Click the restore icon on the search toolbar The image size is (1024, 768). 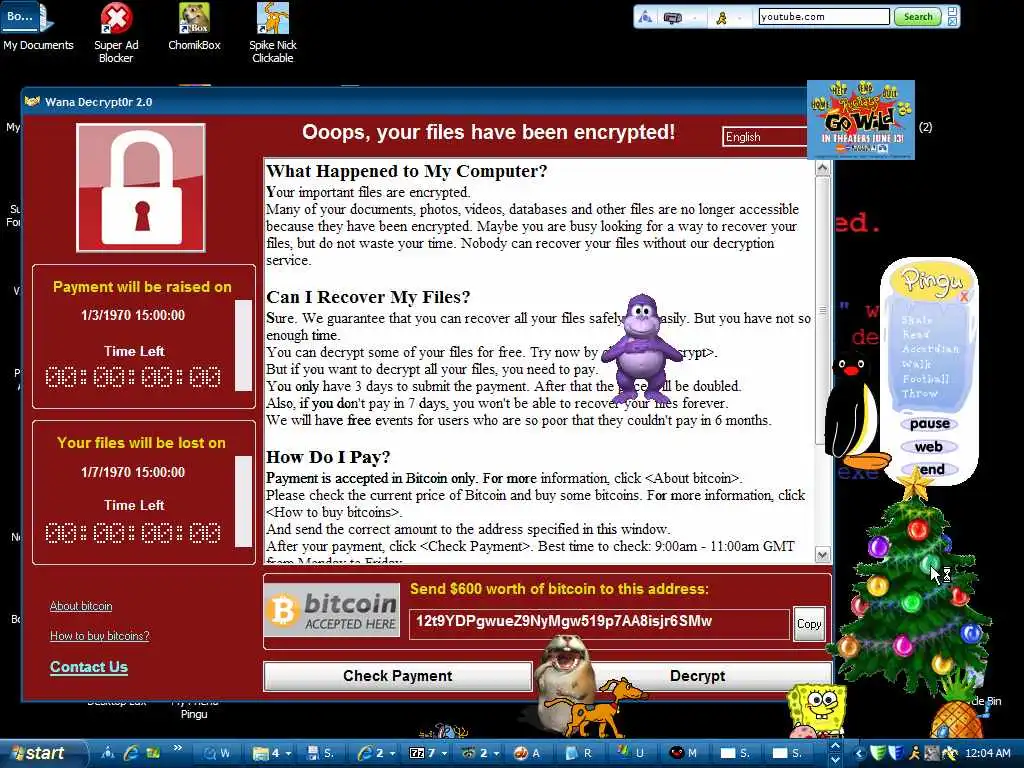pyautogui.click(x=952, y=11)
